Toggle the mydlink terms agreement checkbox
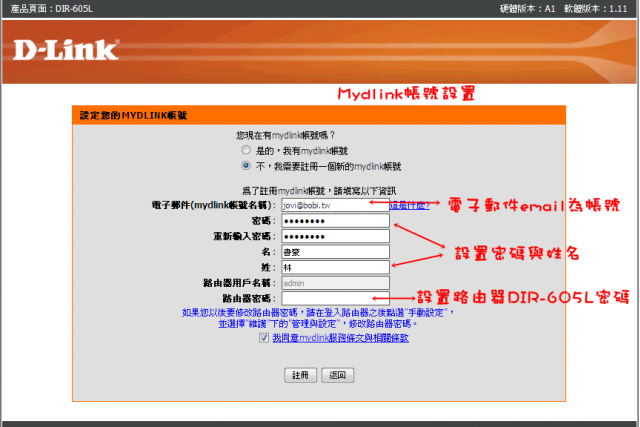This screenshot has height=427, width=640. click(264, 338)
